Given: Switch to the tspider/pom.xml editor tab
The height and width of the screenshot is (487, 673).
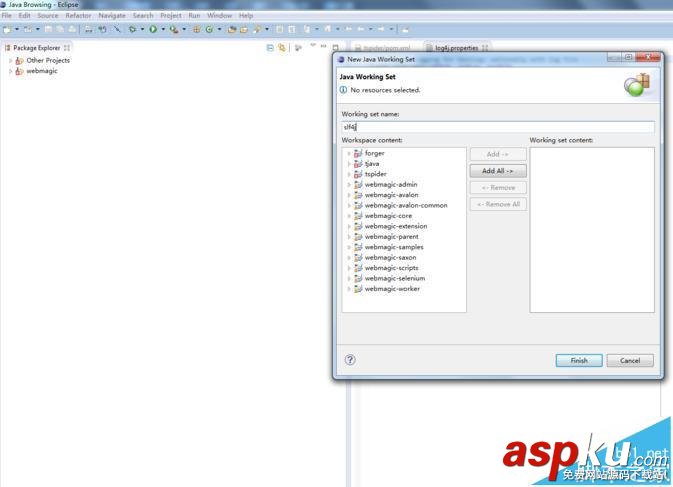Looking at the screenshot, I should tap(383, 48).
